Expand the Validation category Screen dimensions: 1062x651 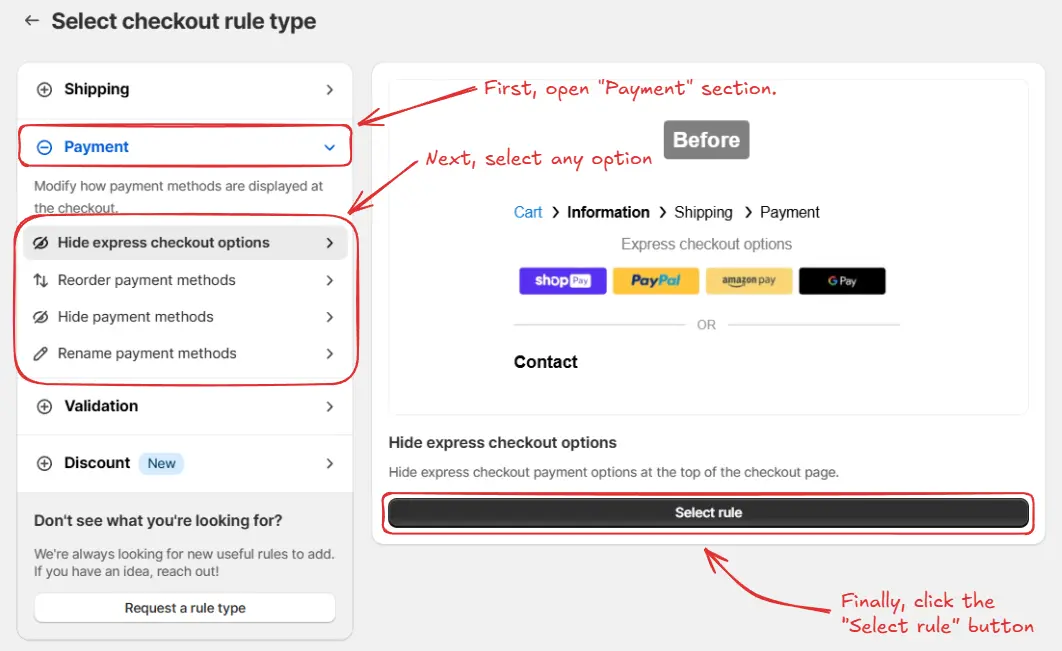(184, 406)
